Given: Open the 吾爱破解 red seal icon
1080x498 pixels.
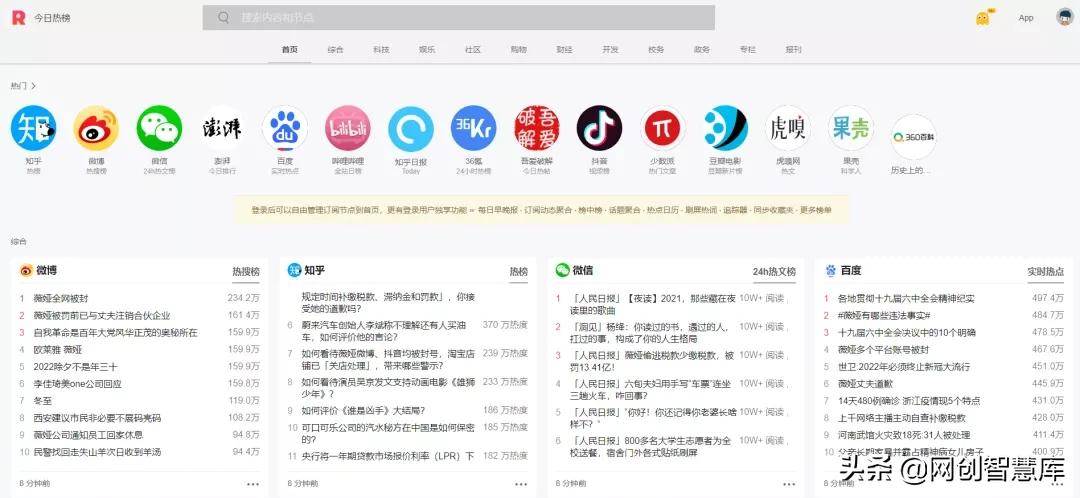Looking at the screenshot, I should click(x=537, y=128).
